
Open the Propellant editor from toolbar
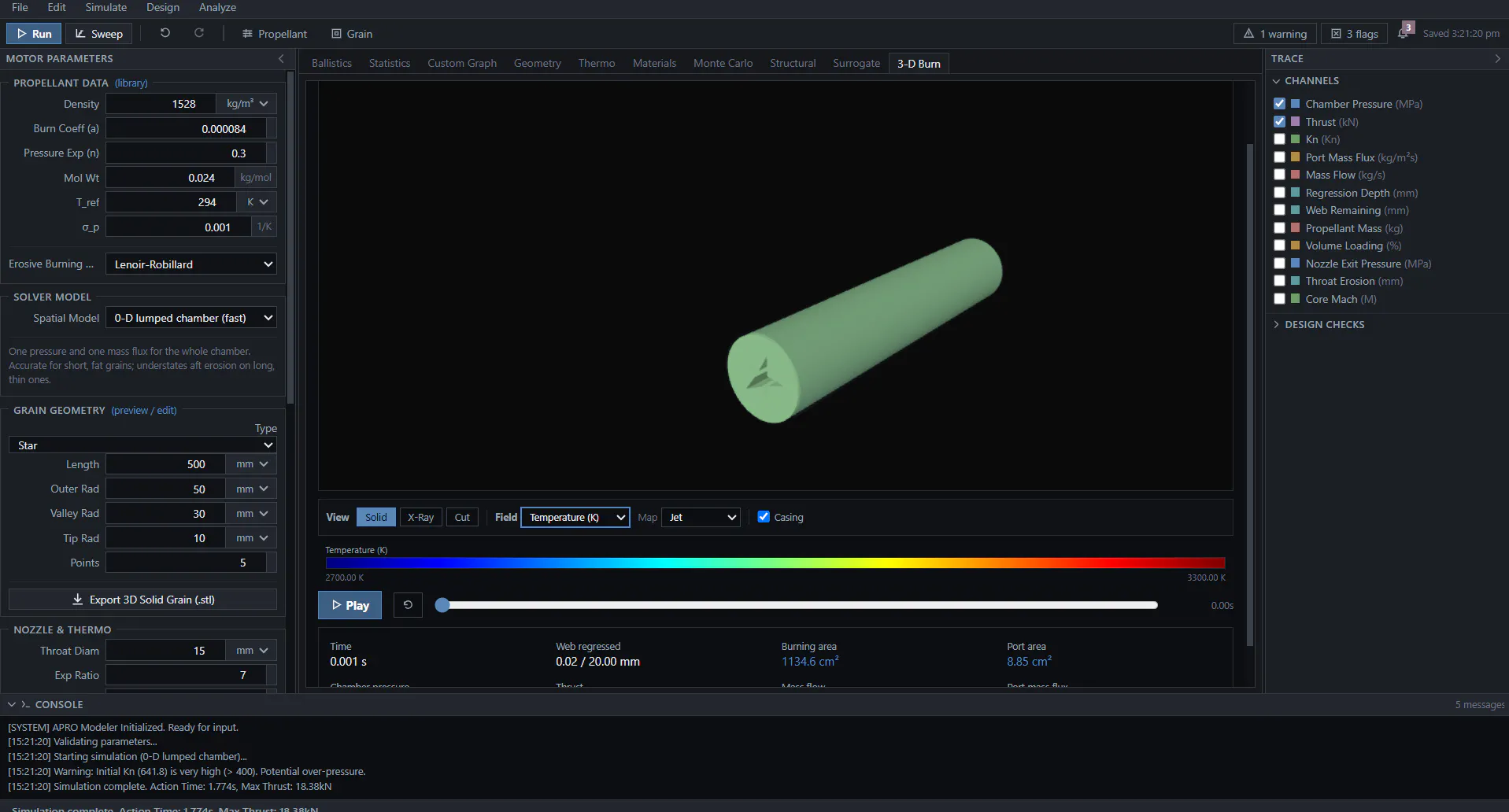[275, 34]
